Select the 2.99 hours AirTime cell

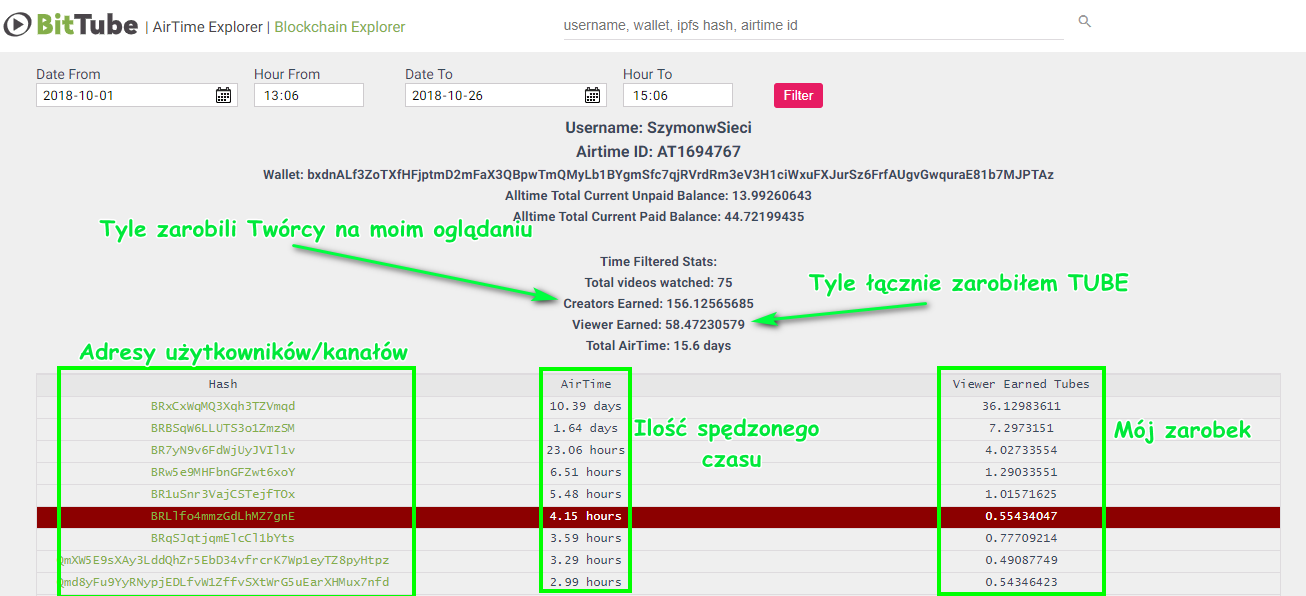click(585, 582)
